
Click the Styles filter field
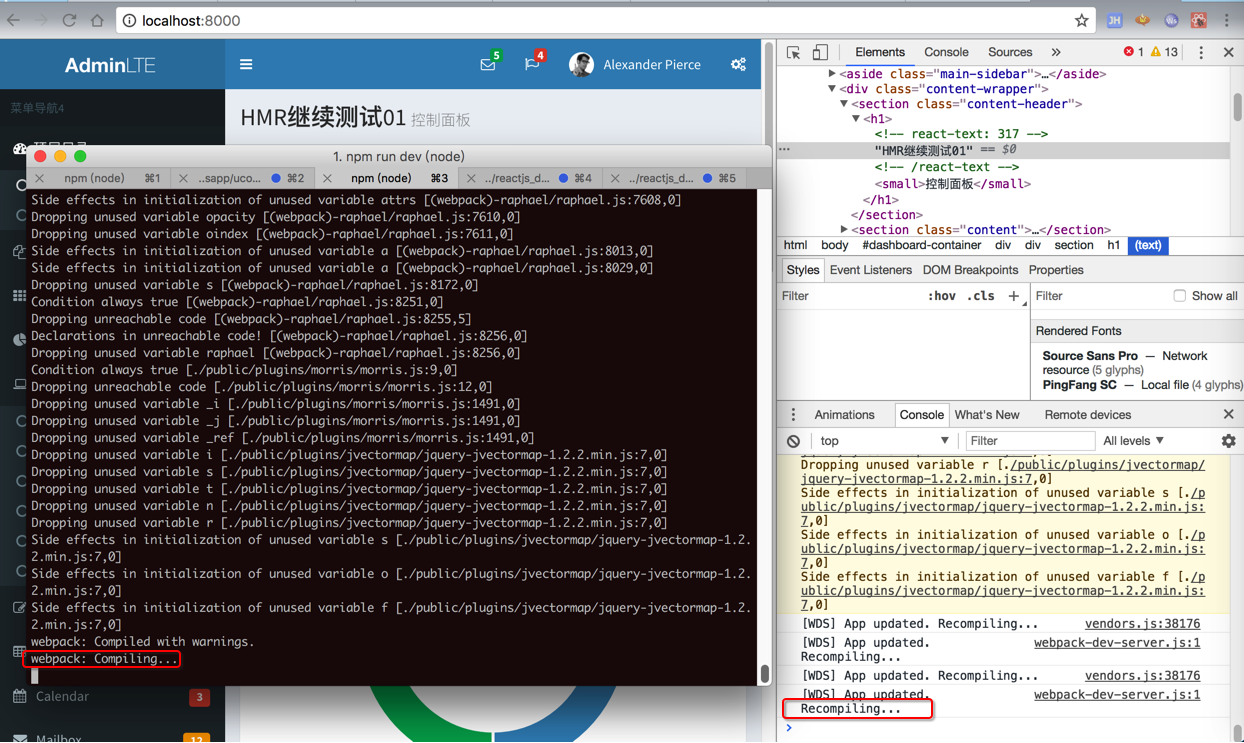850,296
